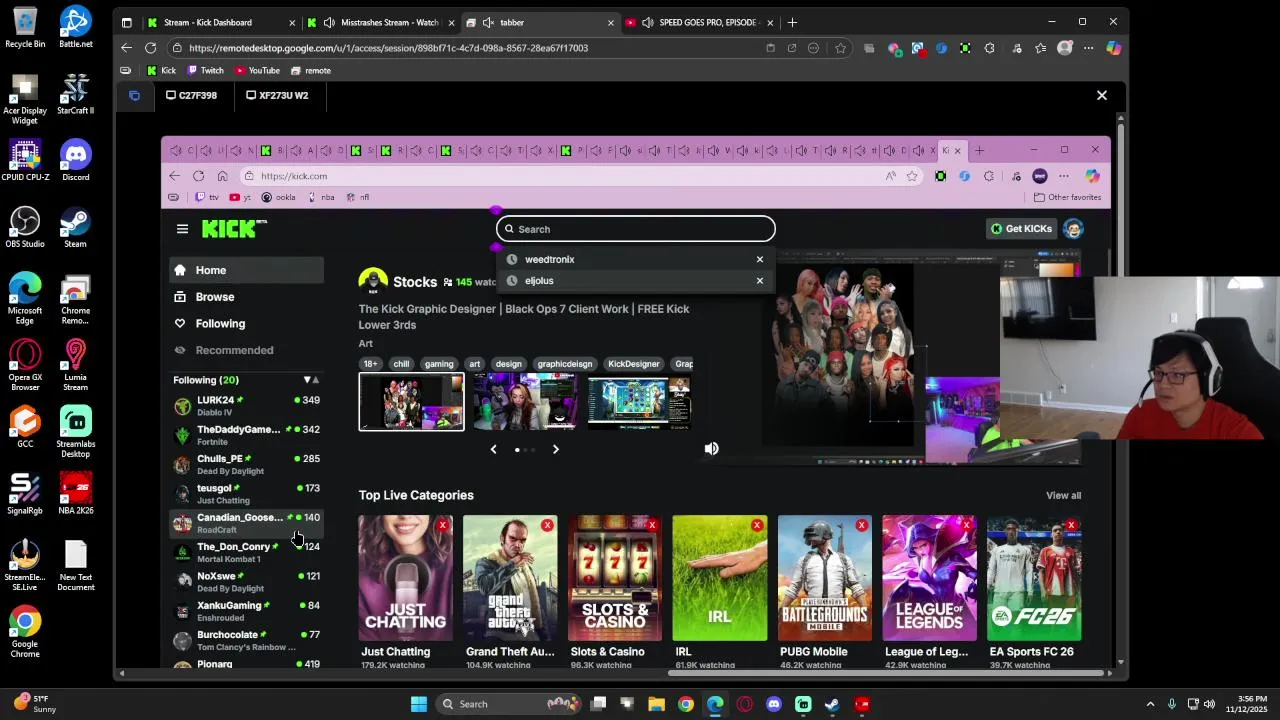Image resolution: width=1280 pixels, height=720 pixels.
Task: Open LURK24 channel in Following list
Action: click(246, 405)
